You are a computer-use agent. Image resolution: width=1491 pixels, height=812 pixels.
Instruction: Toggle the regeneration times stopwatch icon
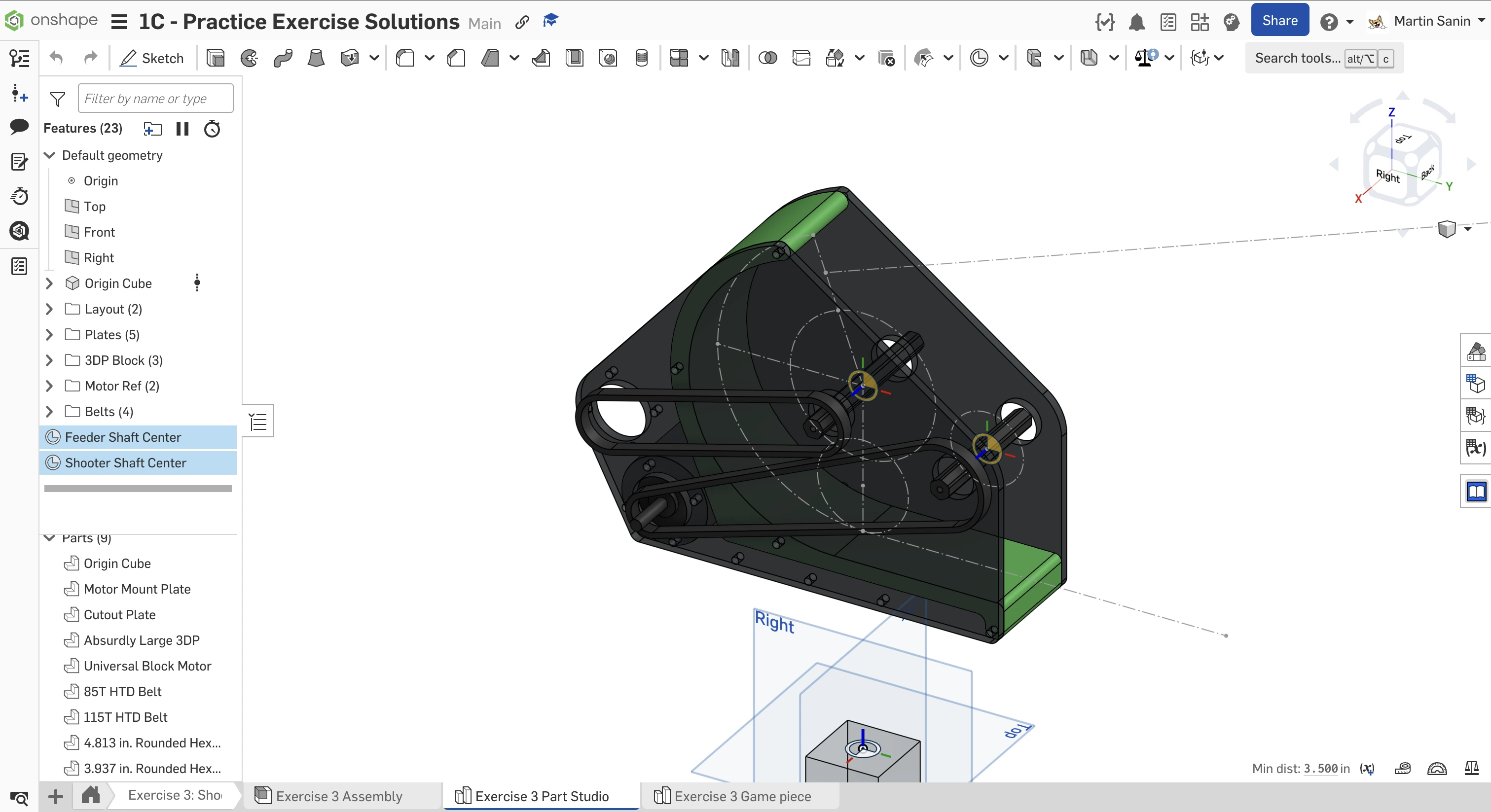coord(213,129)
